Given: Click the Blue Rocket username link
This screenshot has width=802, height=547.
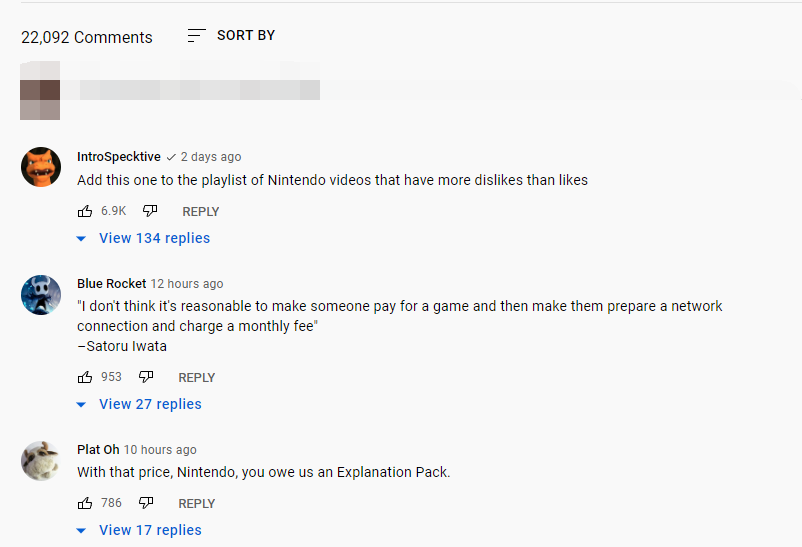Looking at the screenshot, I should [x=111, y=284].
